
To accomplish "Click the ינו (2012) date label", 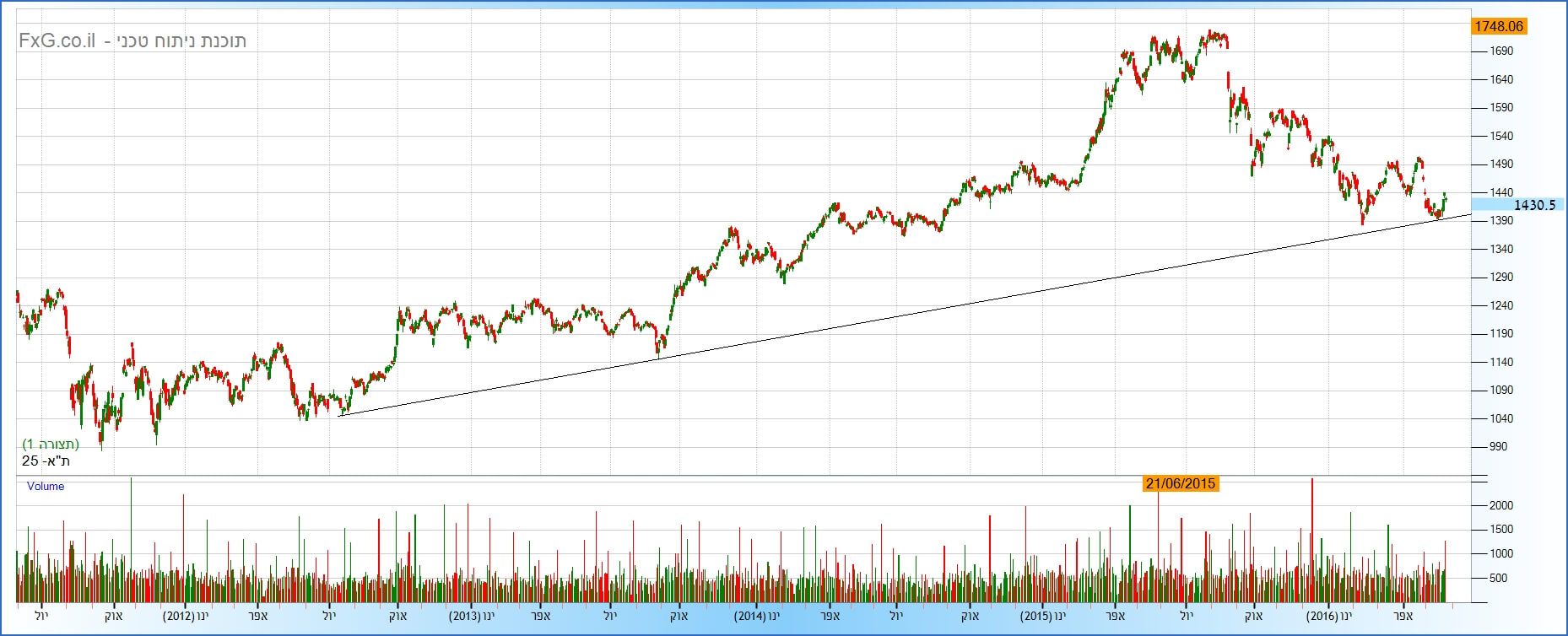I will (186, 616).
